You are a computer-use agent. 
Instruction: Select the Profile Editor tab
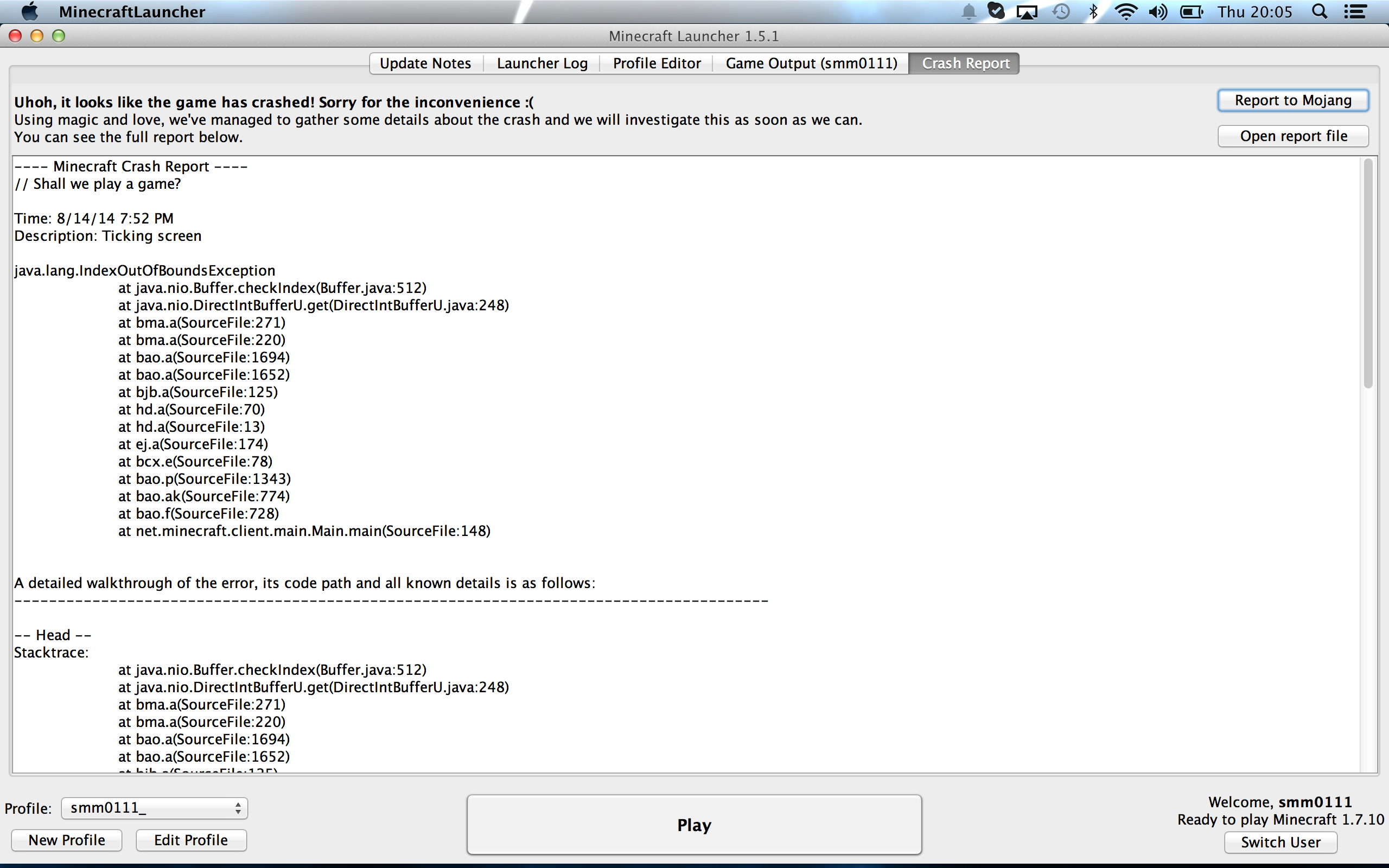point(657,63)
